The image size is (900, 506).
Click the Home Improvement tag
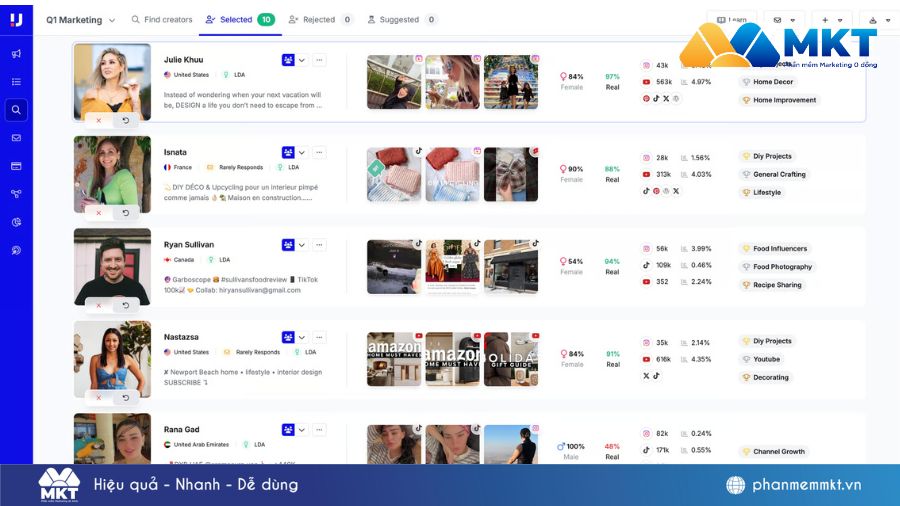pos(779,100)
